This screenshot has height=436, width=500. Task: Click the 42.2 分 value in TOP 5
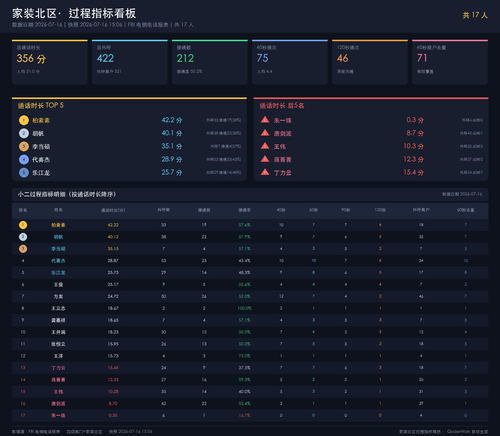(172, 120)
